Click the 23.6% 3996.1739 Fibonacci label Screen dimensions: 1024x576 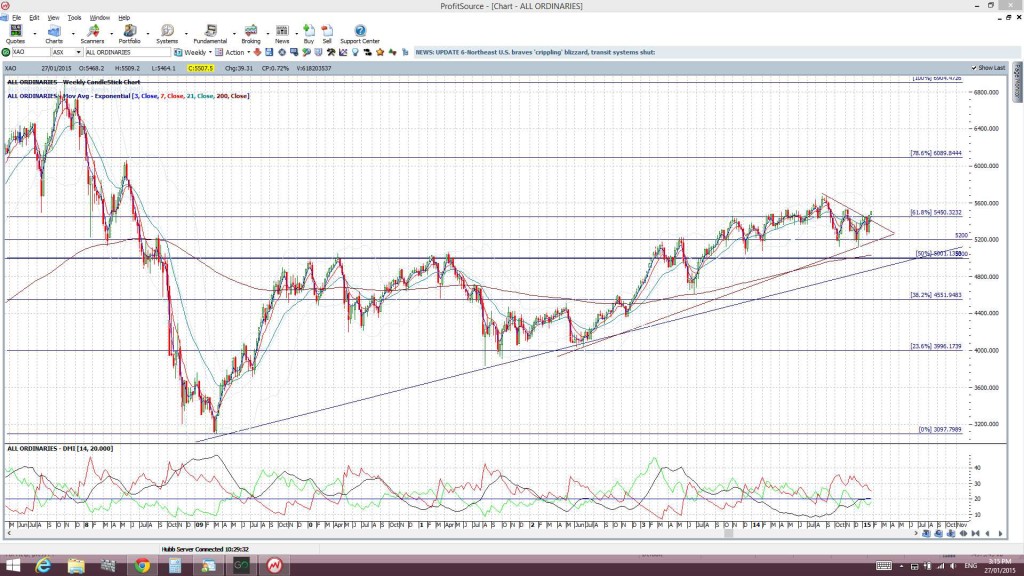tap(936, 346)
